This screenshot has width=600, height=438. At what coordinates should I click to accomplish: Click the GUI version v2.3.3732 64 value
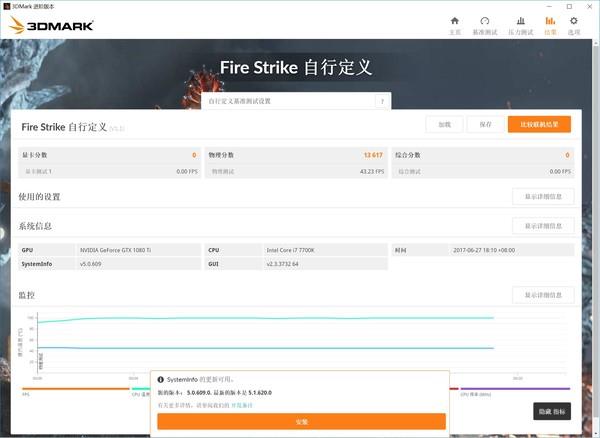[282, 264]
